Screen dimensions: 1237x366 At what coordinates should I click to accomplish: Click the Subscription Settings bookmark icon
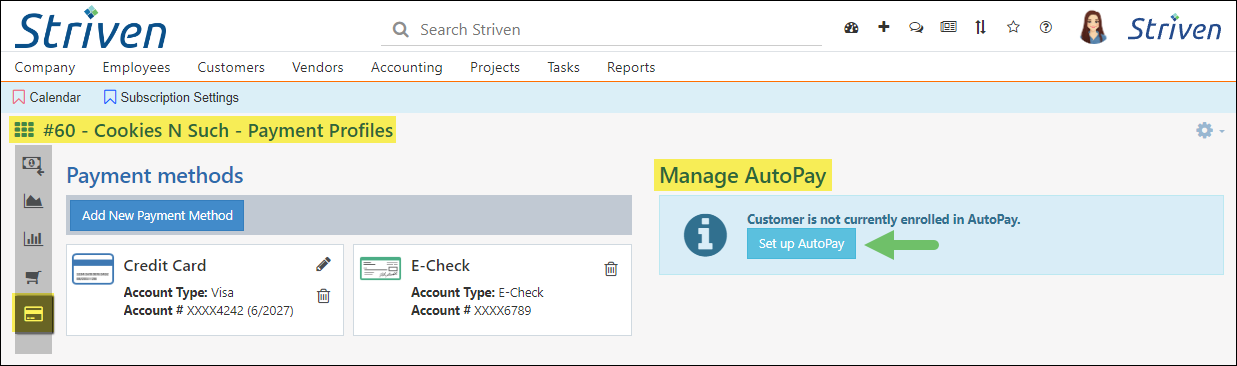click(110, 98)
